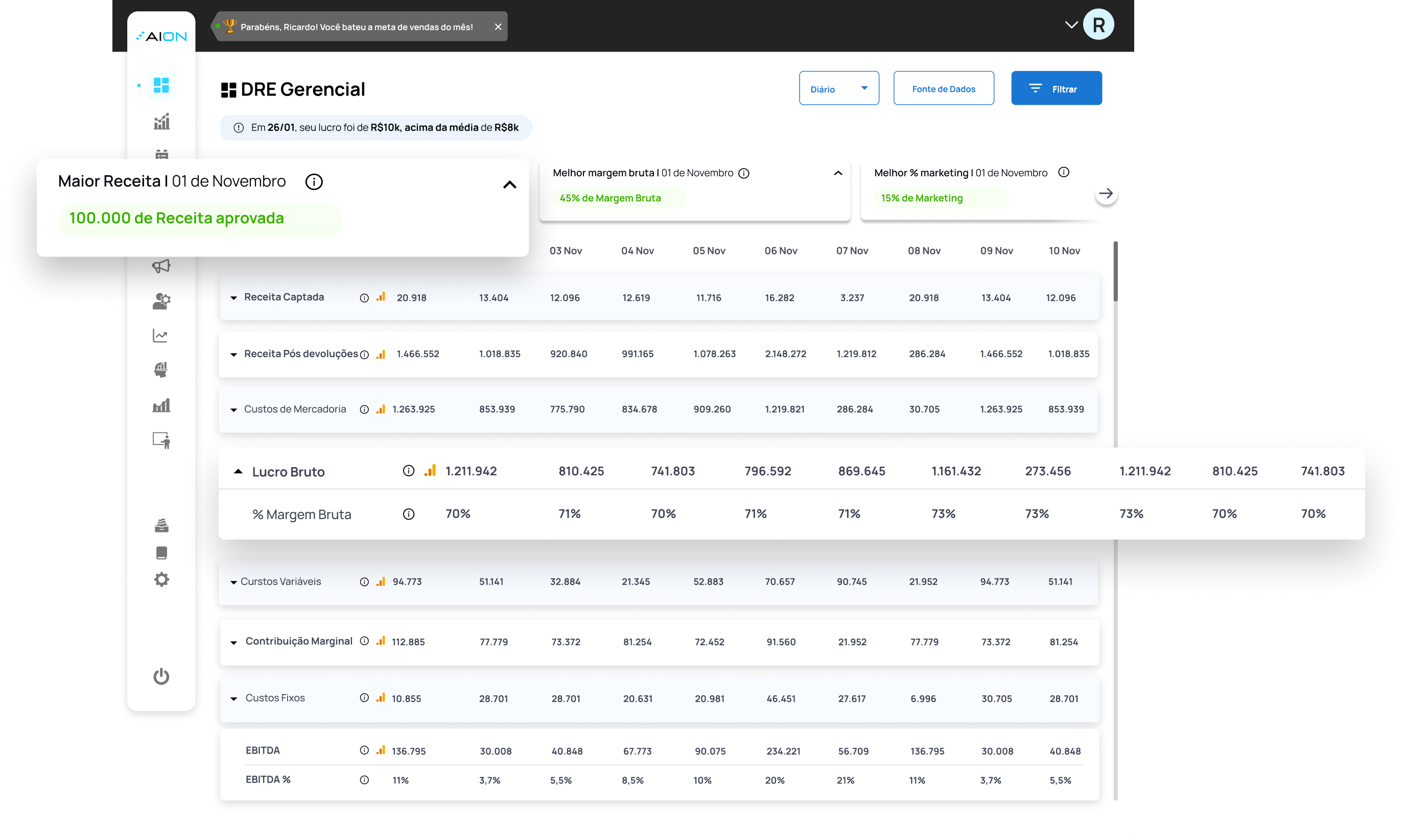Expand Custos Fixos details
Screen dimensions: 1406x840
(x=233, y=698)
